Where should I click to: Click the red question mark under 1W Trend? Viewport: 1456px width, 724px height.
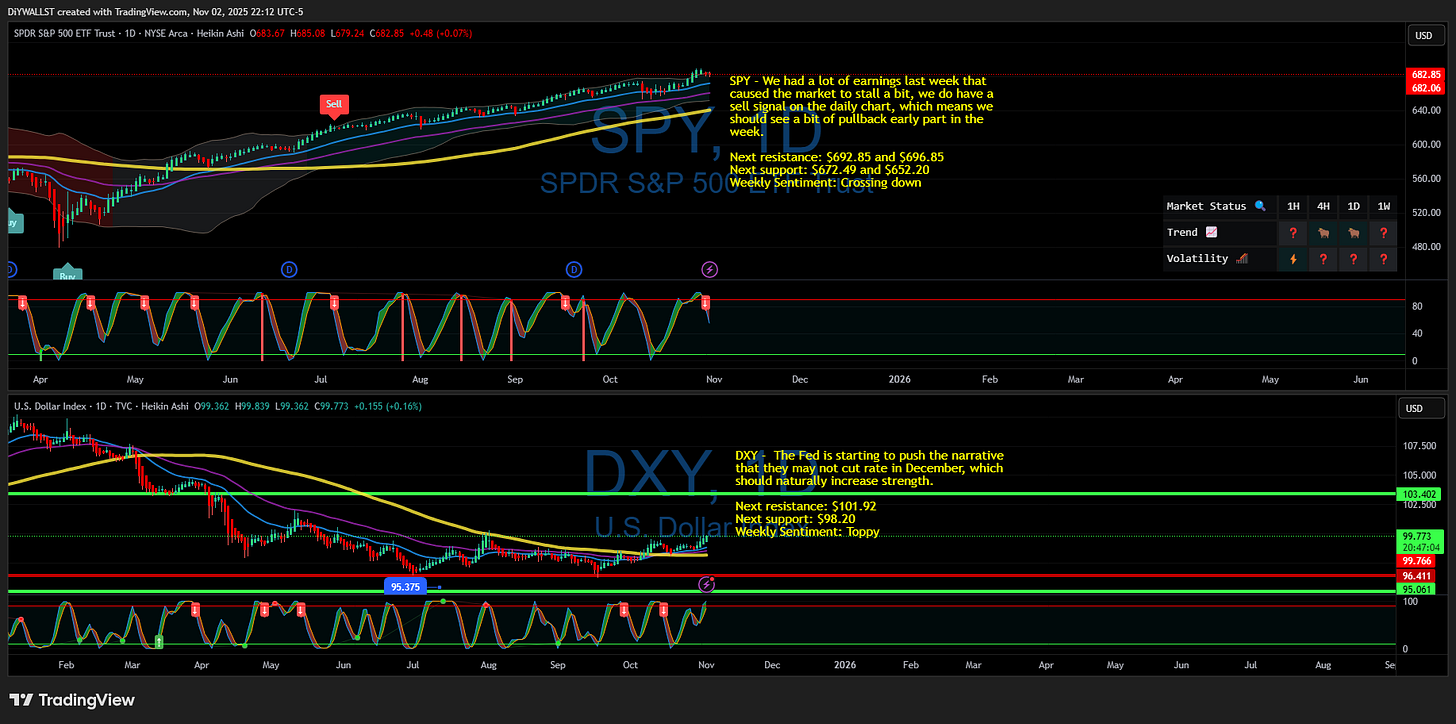1383,232
